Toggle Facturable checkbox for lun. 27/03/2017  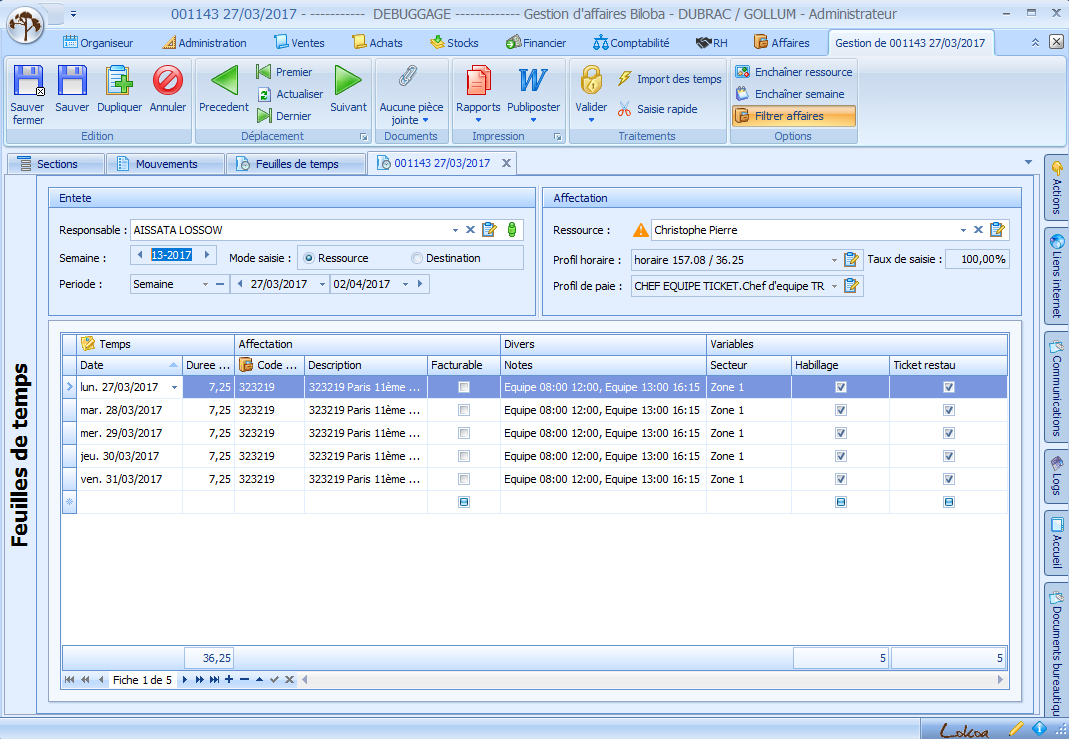pyautogui.click(x=464, y=387)
